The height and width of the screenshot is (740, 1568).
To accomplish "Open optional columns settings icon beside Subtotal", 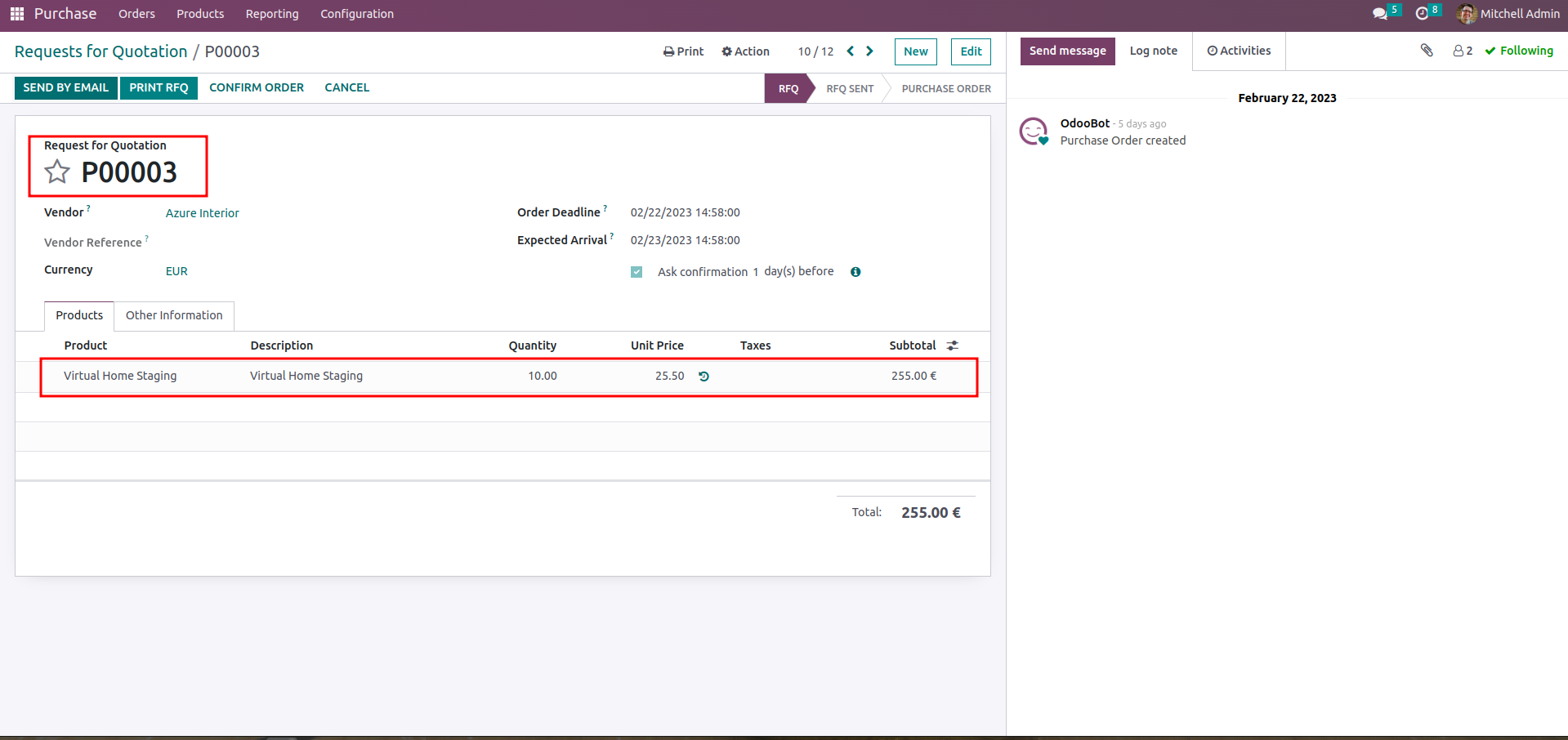I will tap(953, 345).
